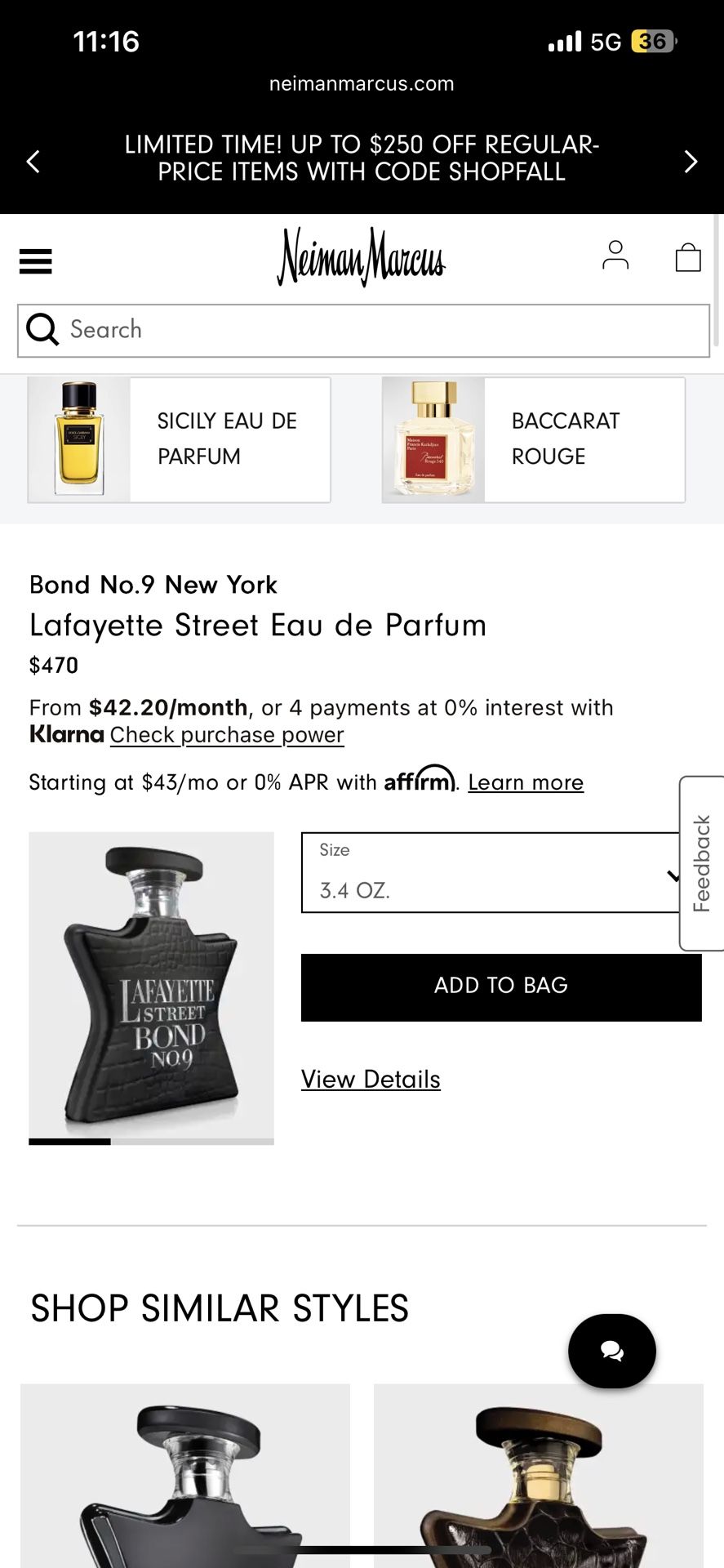This screenshot has height=1568, width=724.
Task: Open the Feedback side tab
Action: click(x=702, y=863)
